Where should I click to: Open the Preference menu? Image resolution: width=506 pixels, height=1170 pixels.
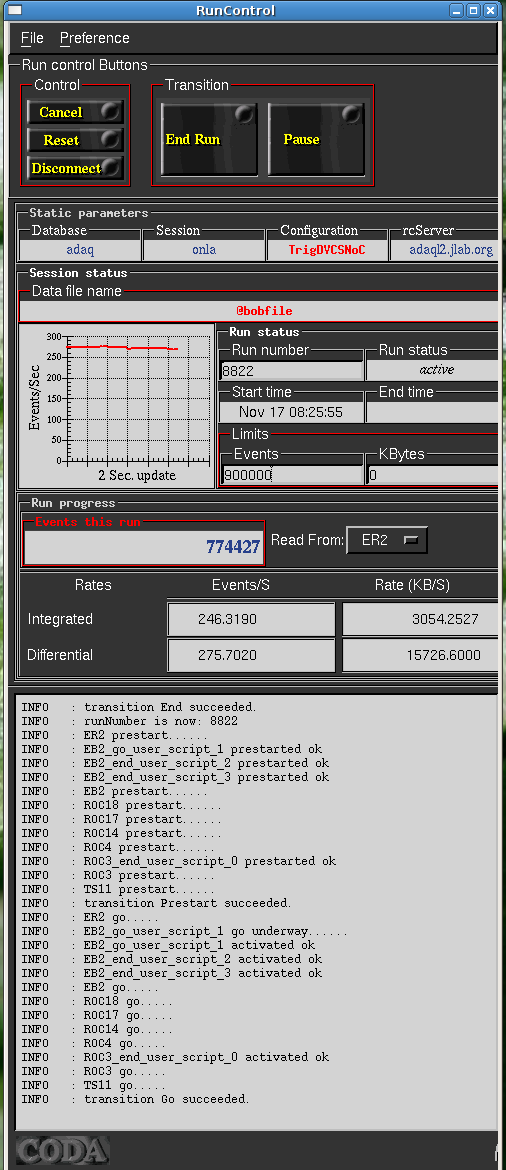95,38
